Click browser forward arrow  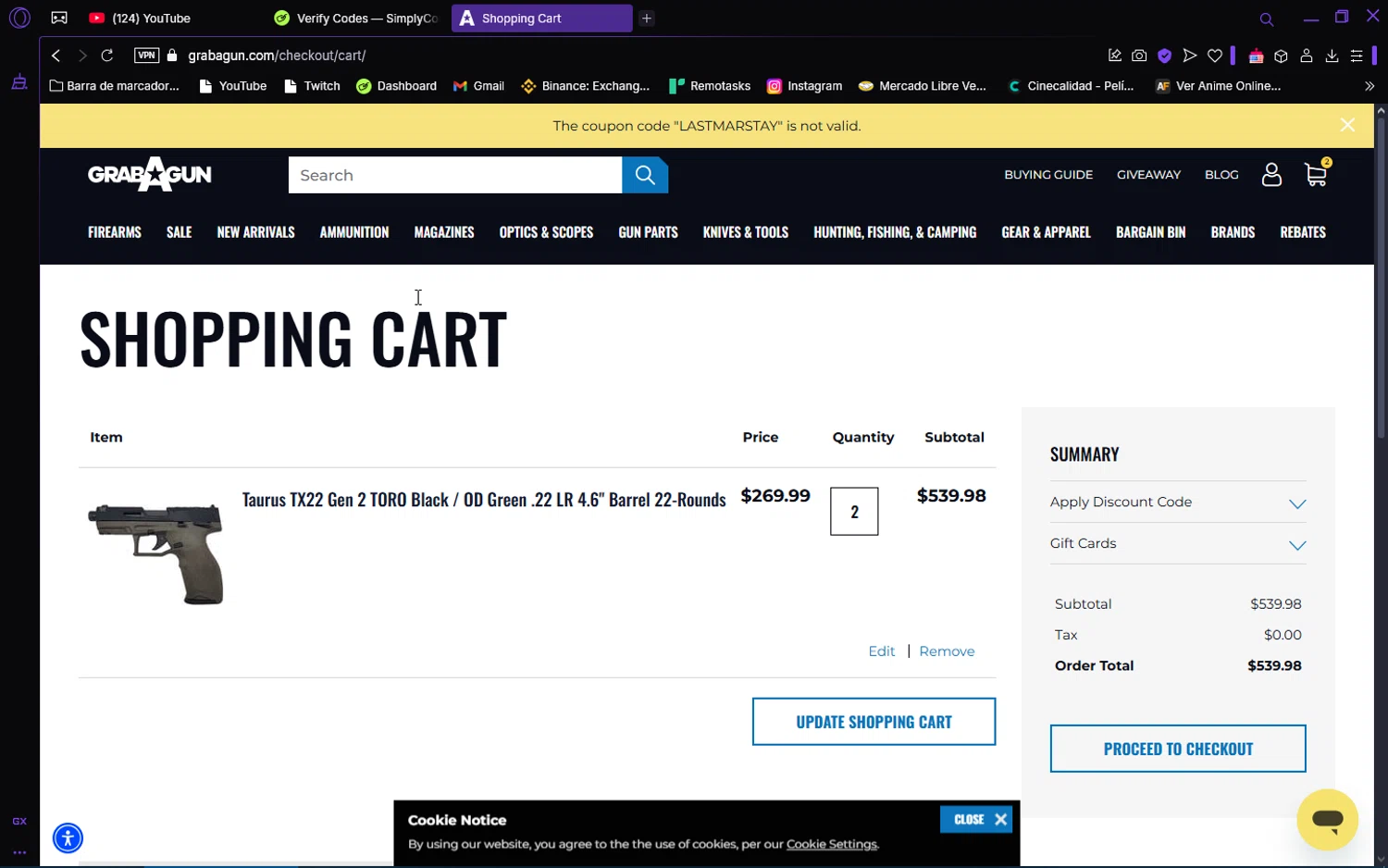coord(81,56)
